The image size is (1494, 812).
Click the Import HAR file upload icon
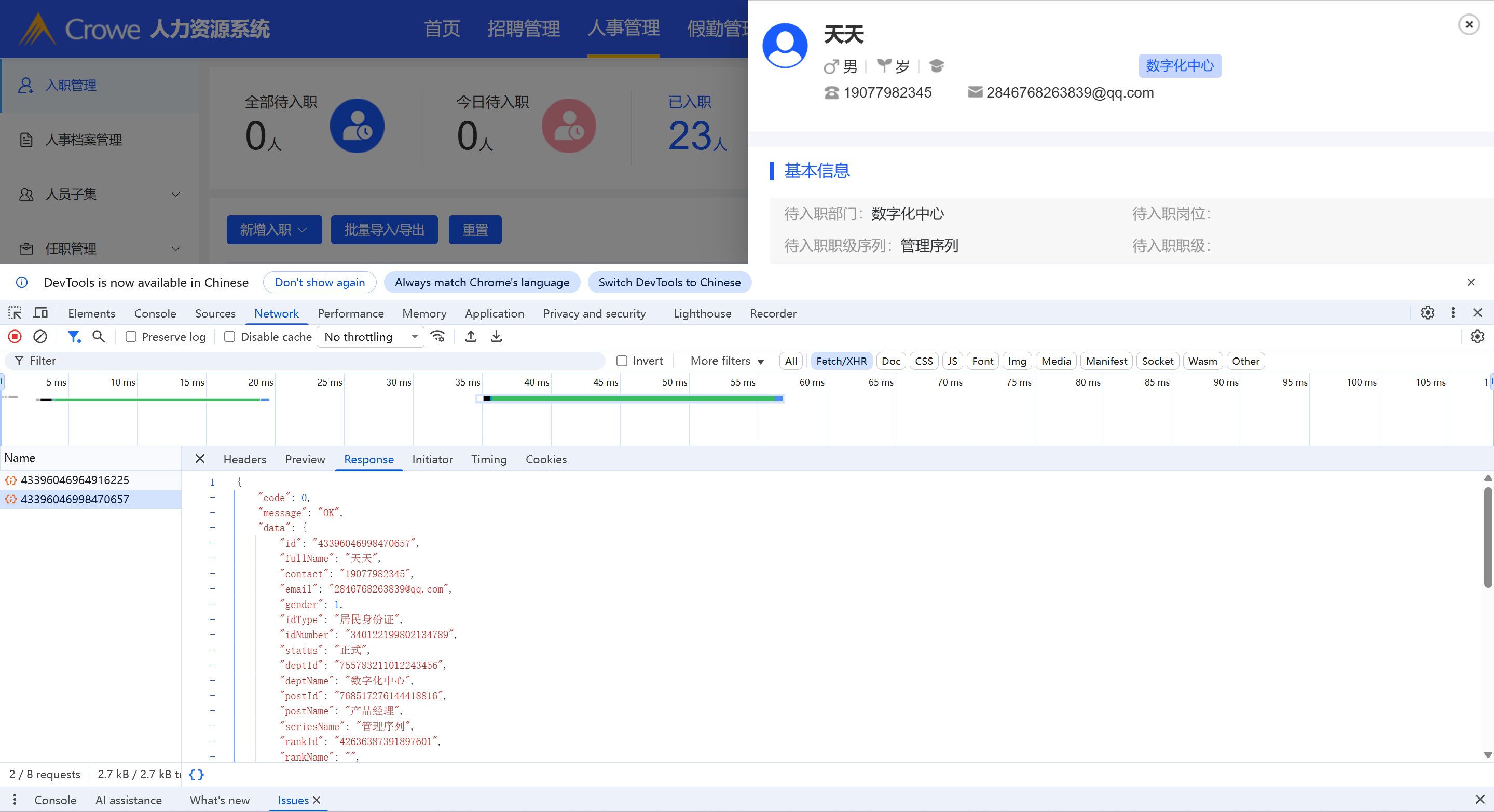coord(471,336)
